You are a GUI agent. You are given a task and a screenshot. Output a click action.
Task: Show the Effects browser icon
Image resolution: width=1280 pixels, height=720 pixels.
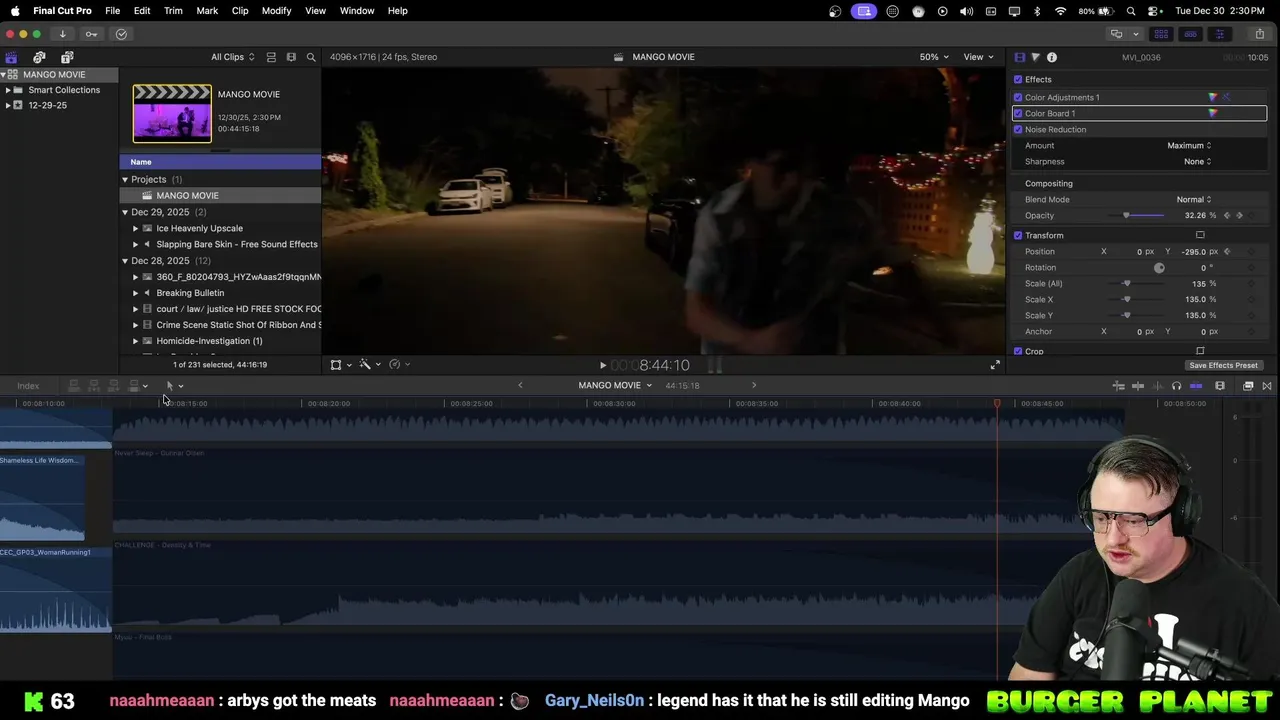click(1248, 386)
